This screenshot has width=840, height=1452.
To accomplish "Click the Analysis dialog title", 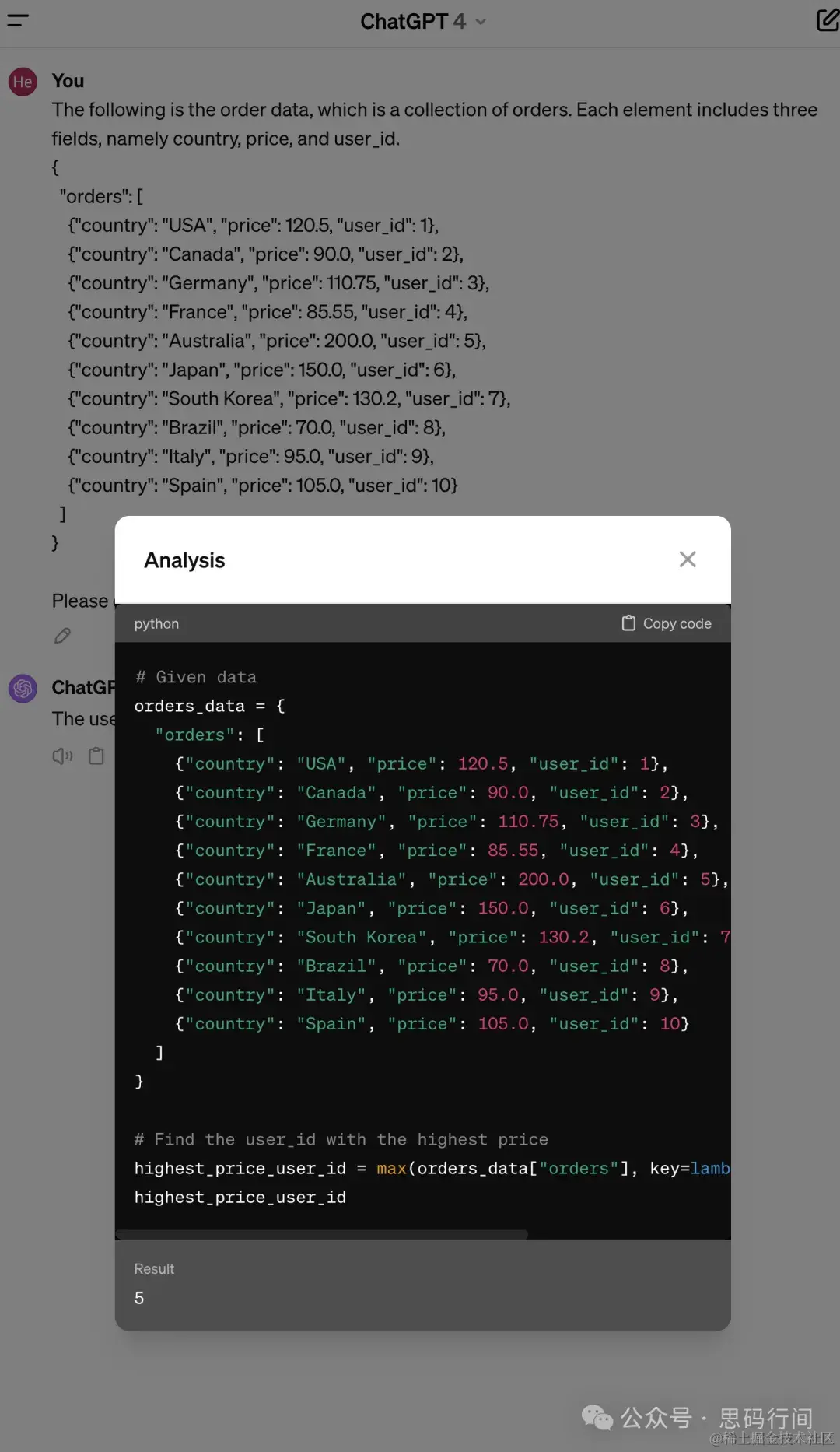I will 184,560.
